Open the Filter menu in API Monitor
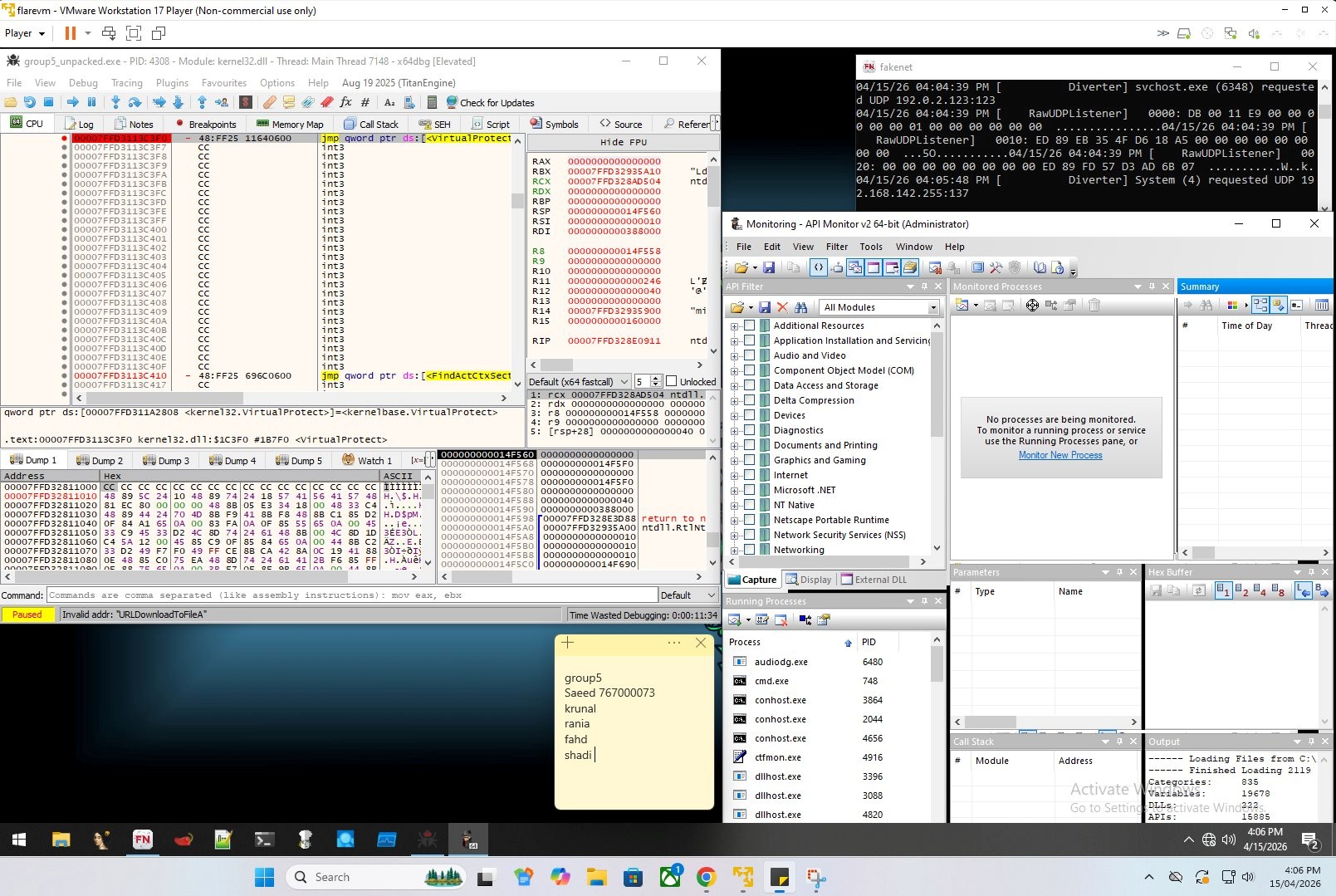This screenshot has width=1336, height=896. (836, 247)
